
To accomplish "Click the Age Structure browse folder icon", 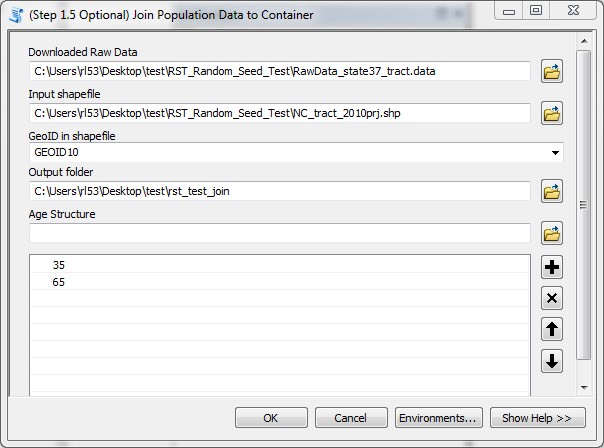I will 551,233.
